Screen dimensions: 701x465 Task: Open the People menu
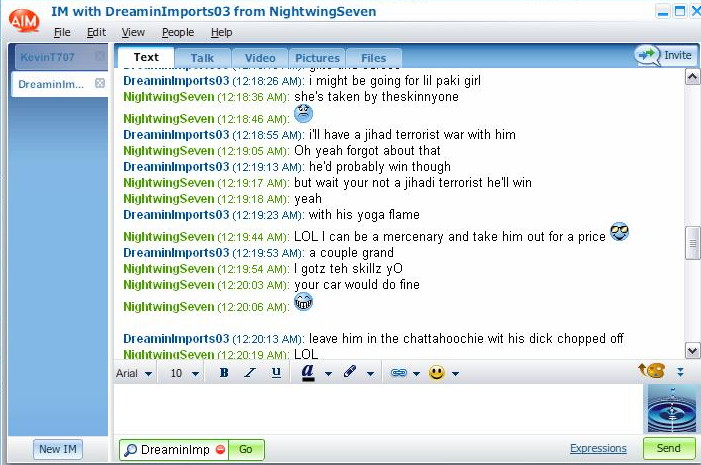pos(178,32)
